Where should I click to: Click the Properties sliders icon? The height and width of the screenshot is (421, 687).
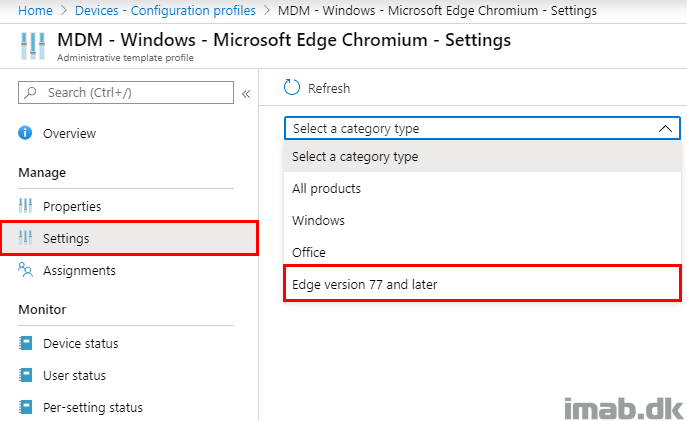(25, 205)
